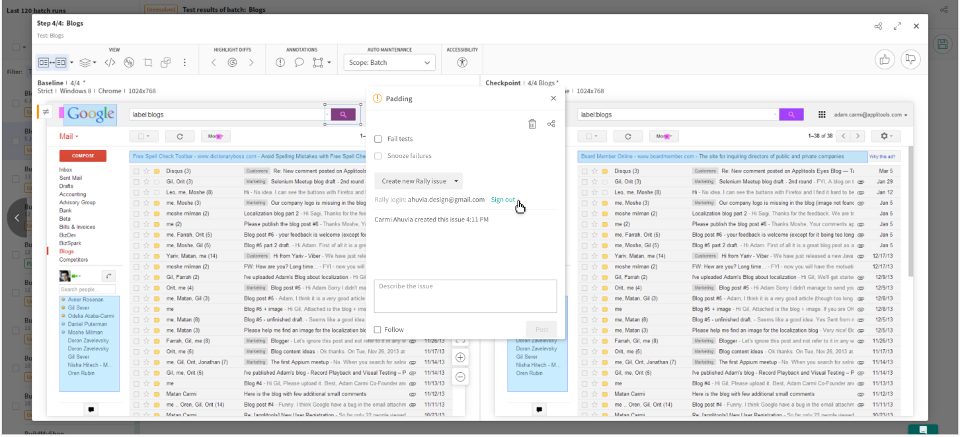Open the accessibility tool icon

pos(461,62)
